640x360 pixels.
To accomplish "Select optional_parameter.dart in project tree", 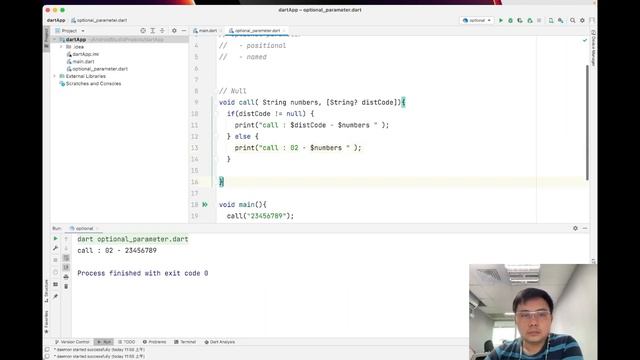I will [x=97, y=69].
